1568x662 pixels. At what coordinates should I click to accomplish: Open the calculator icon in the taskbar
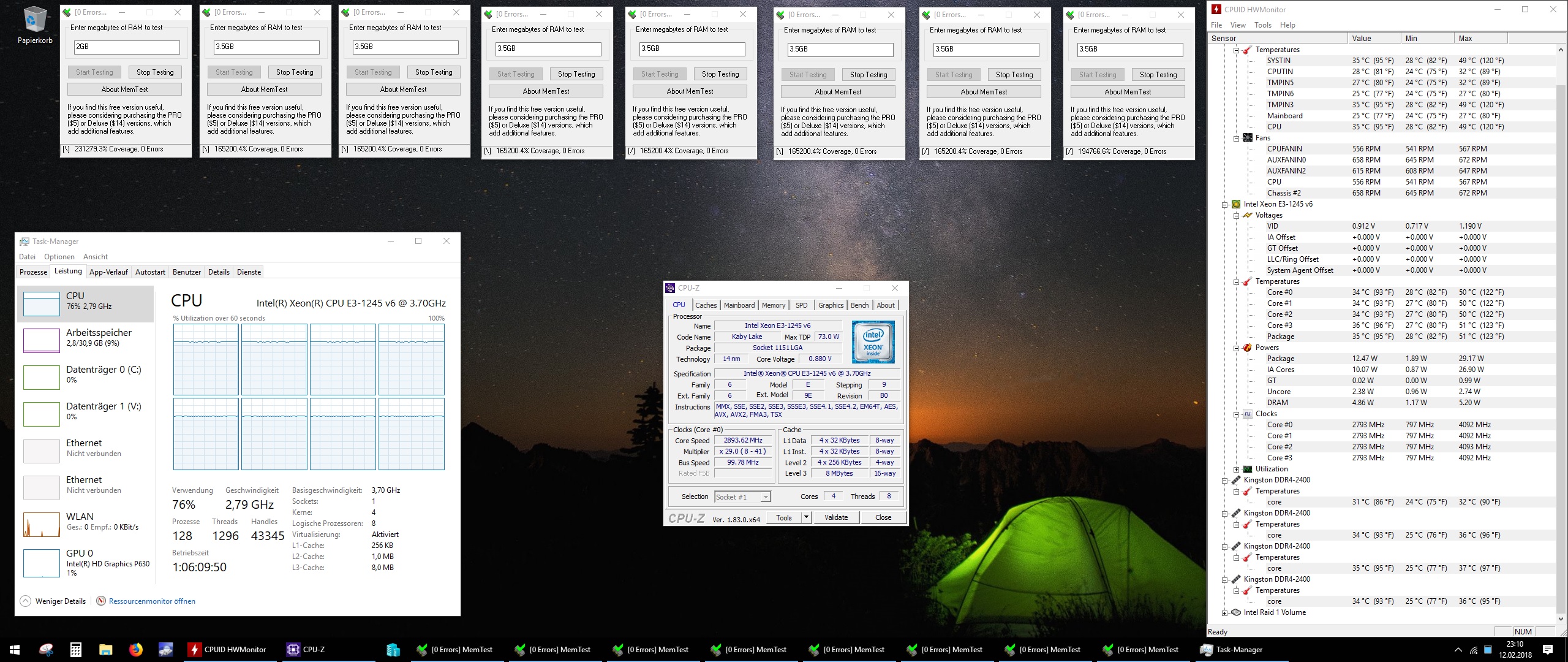click(76, 649)
